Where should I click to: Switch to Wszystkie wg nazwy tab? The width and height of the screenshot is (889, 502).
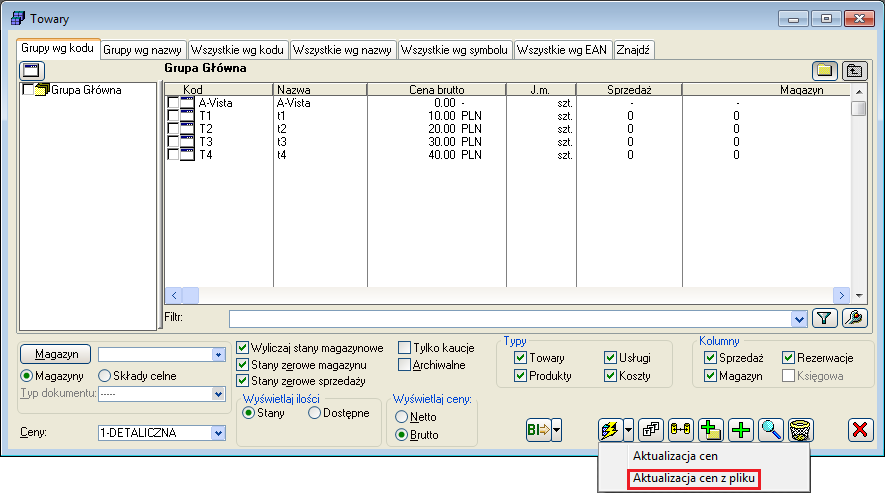click(x=342, y=50)
